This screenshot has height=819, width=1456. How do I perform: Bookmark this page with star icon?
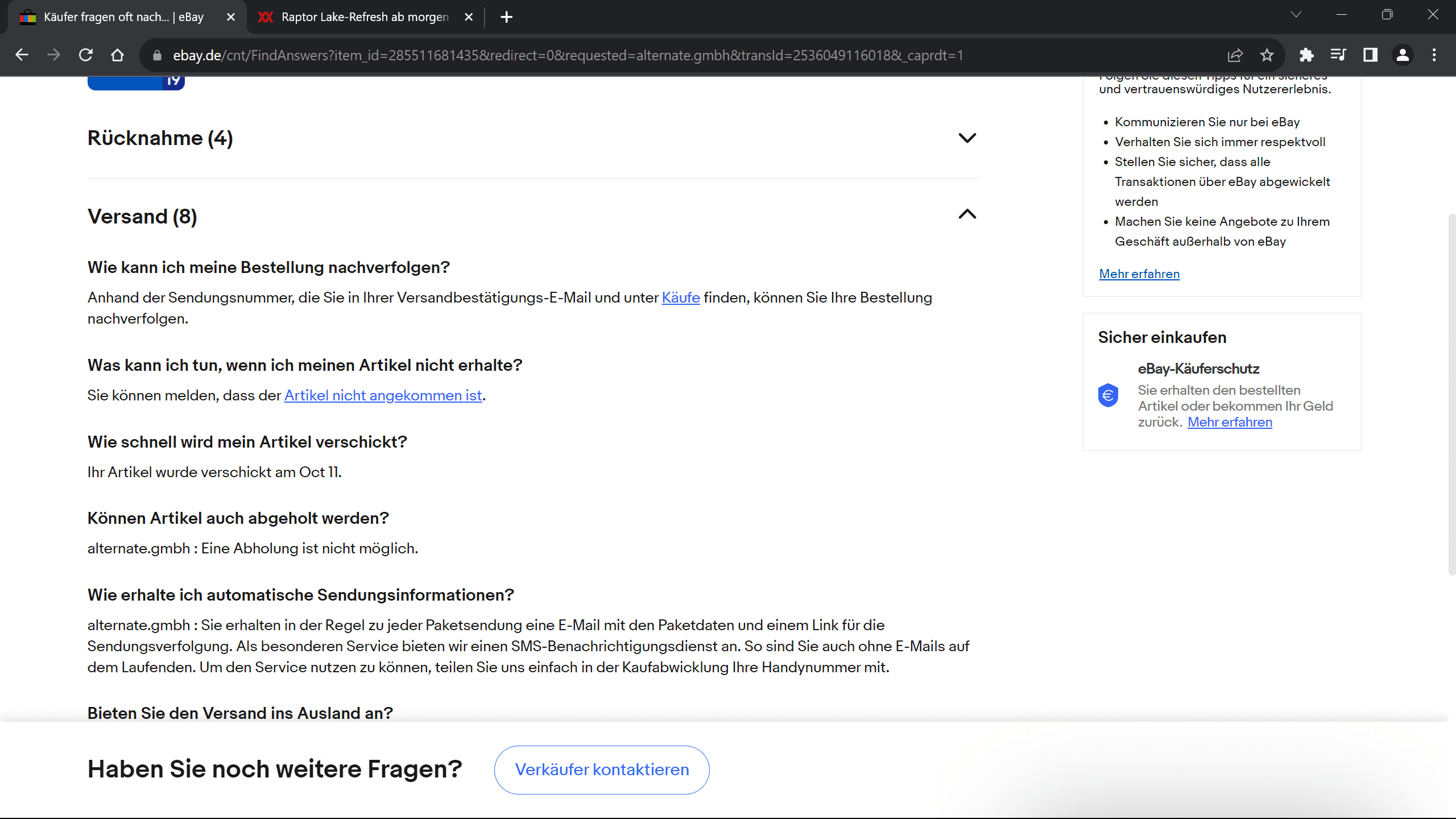click(x=1267, y=55)
